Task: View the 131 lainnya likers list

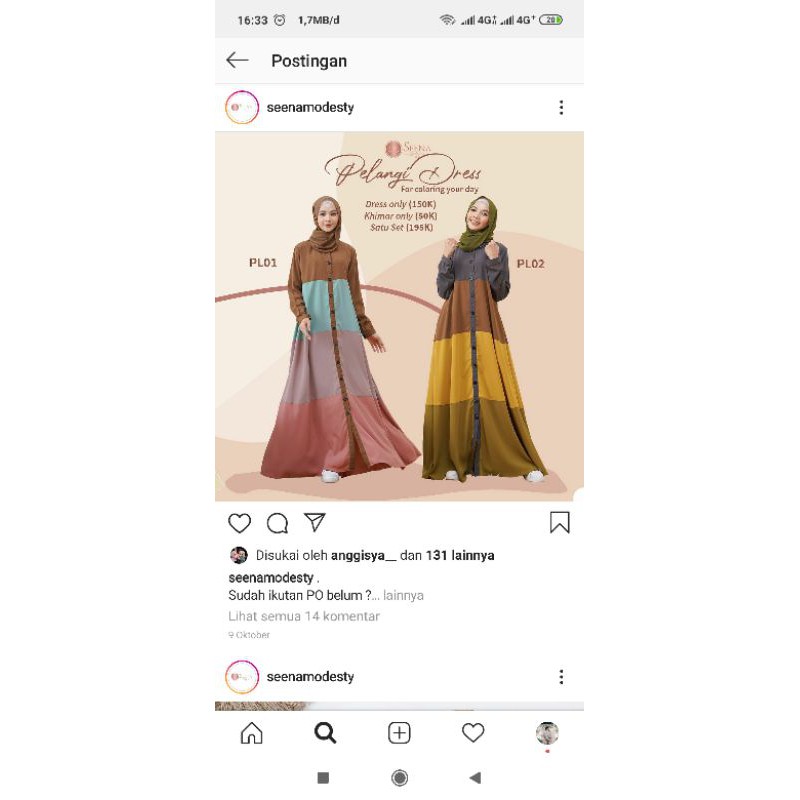Action: (x=460, y=555)
